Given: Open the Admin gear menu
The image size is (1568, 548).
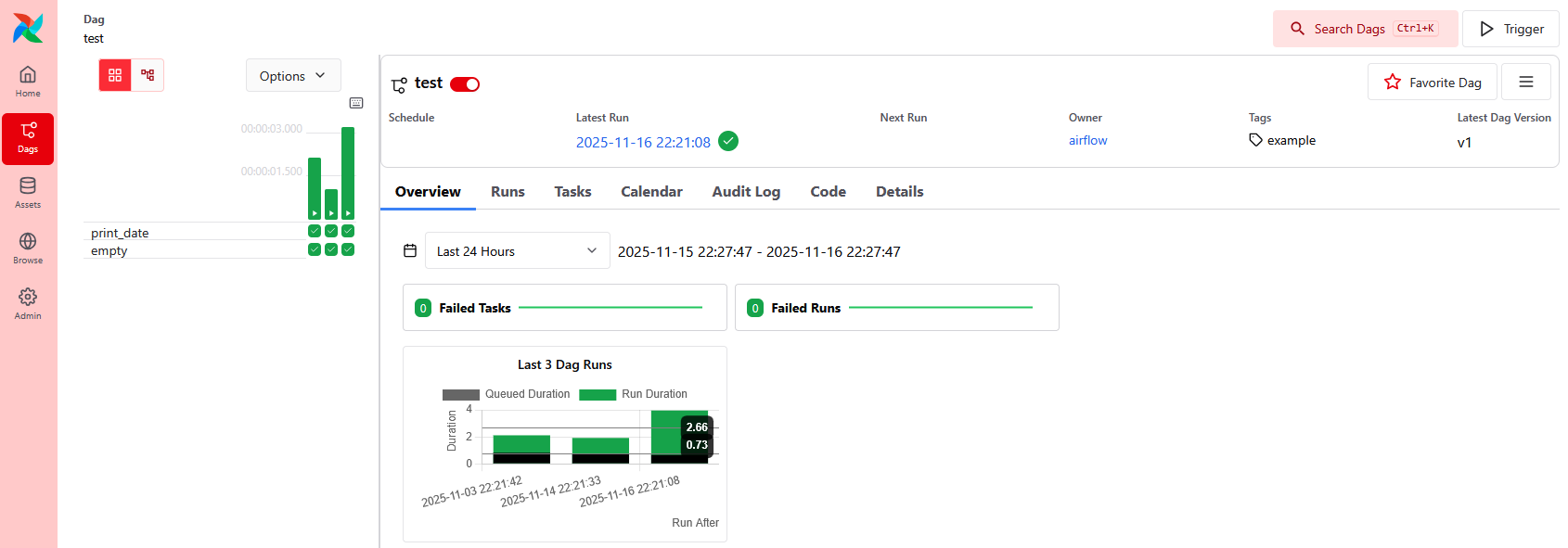Looking at the screenshot, I should 28,304.
